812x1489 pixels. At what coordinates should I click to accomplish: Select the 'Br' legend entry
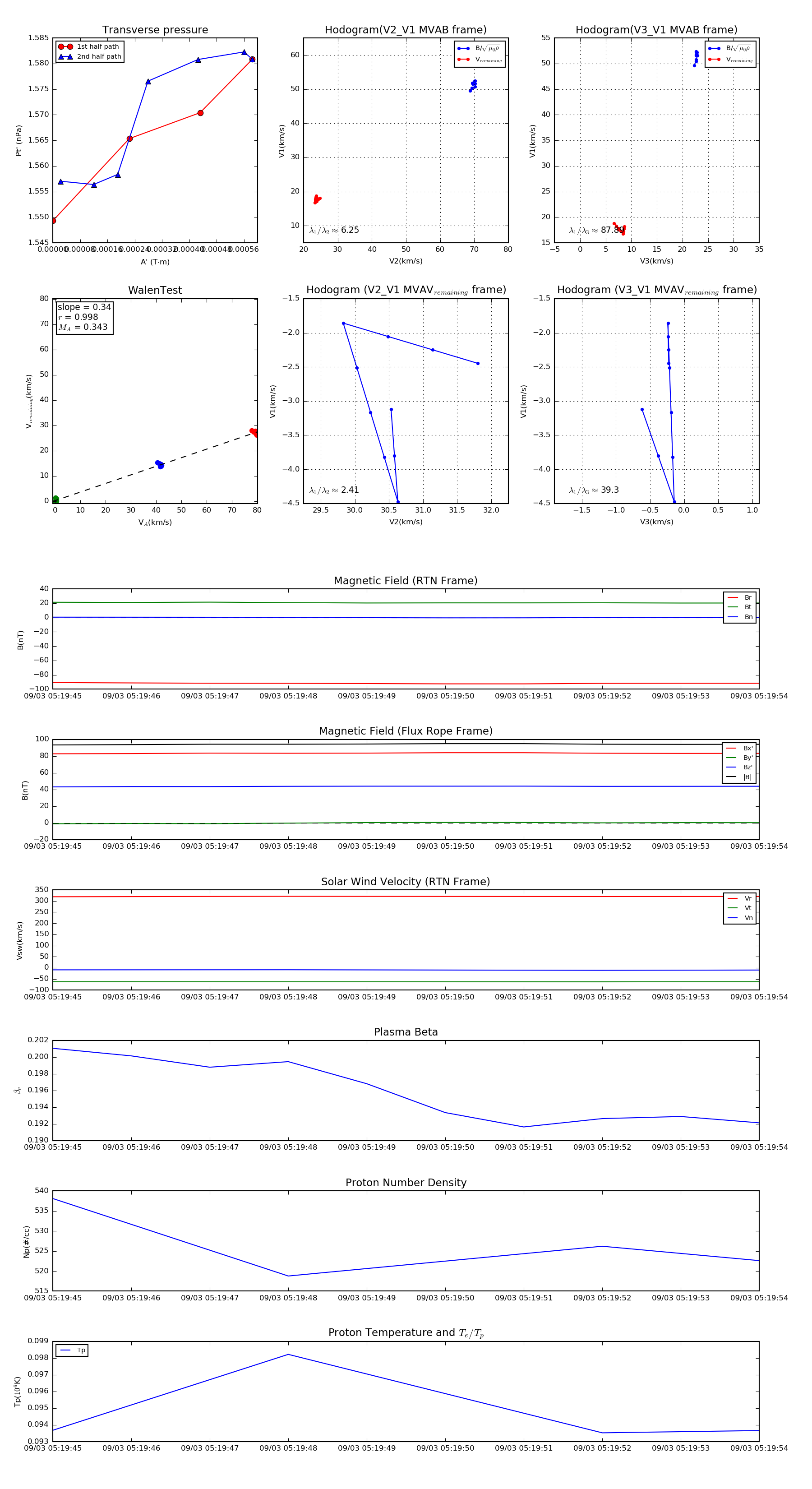tap(740, 598)
